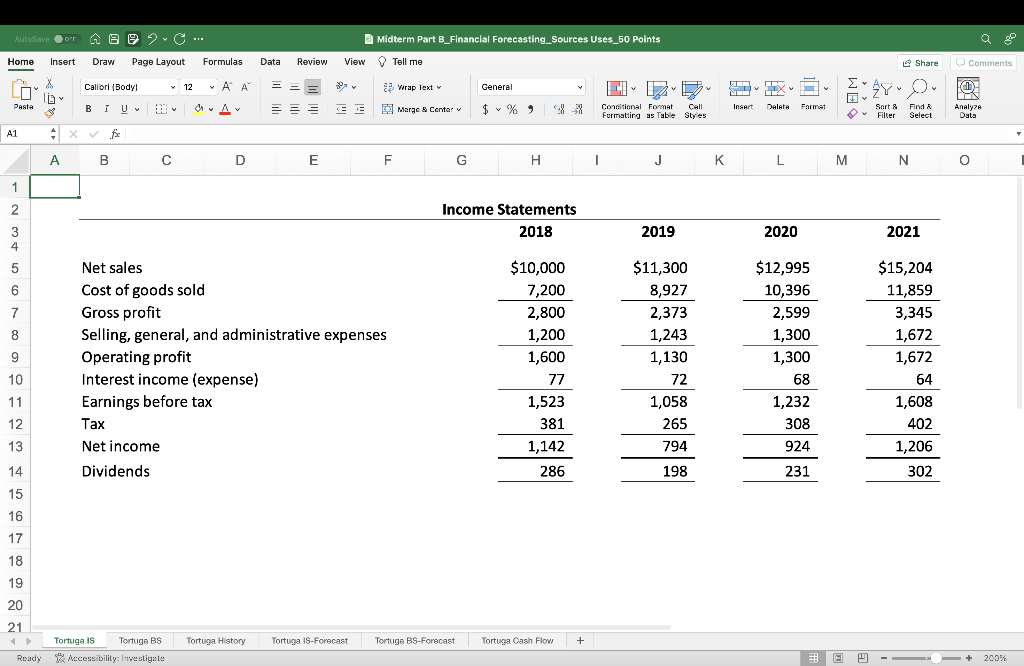
Task: Toggle Italic formatting
Action: point(106,109)
